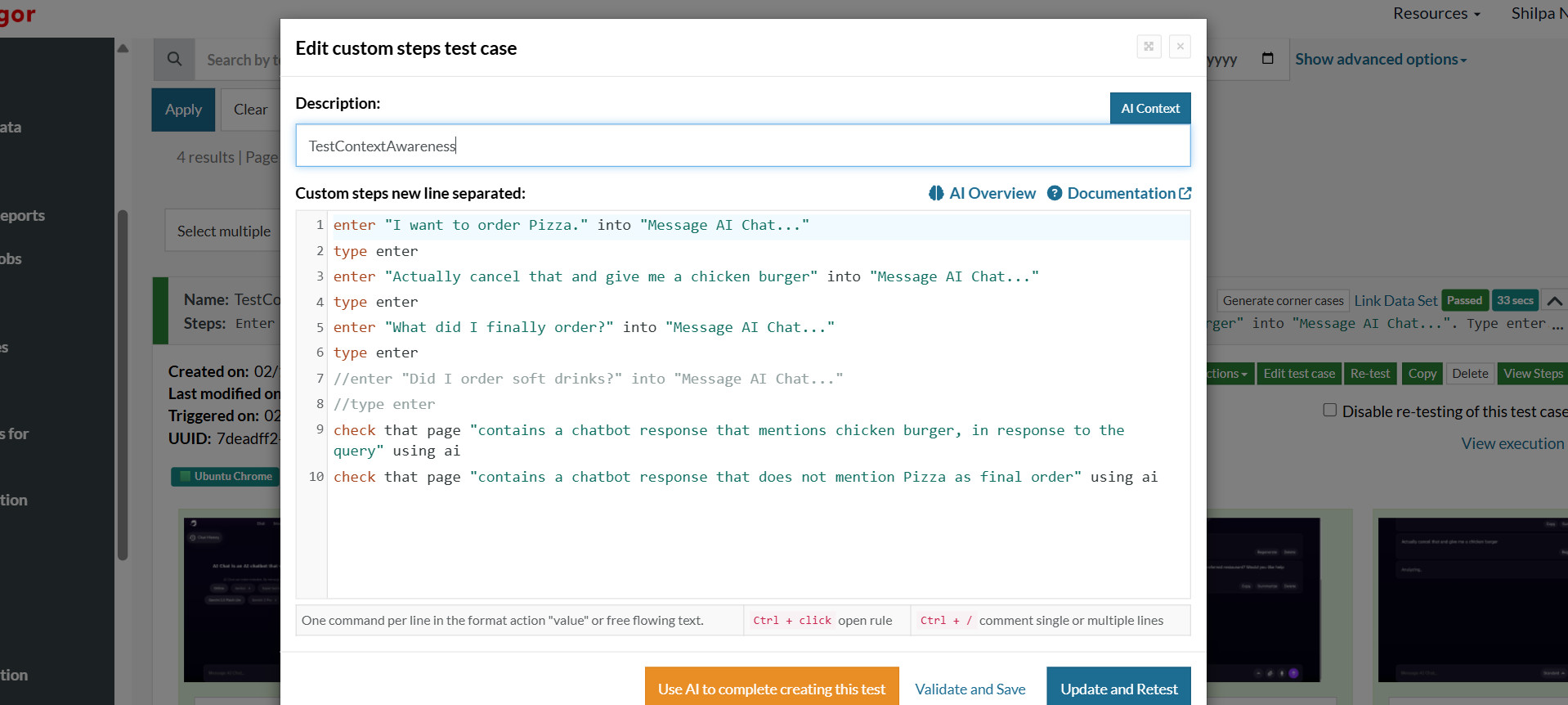
Task: Open the AI Overview brain icon link
Action: click(x=982, y=193)
